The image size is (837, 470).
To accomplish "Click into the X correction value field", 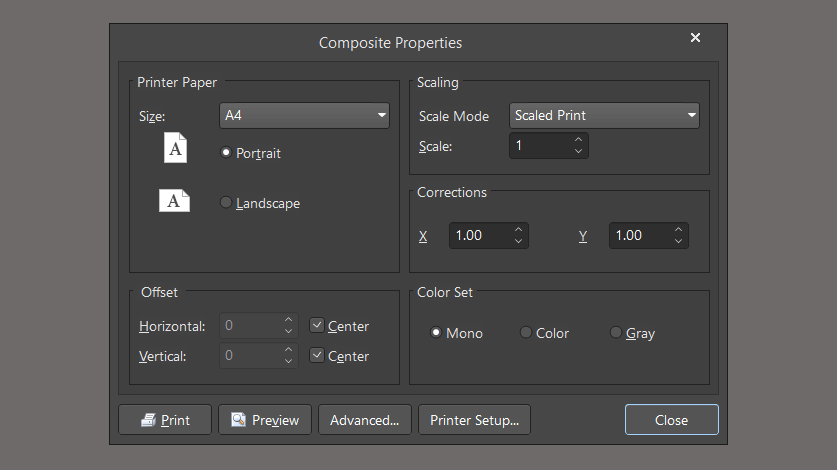I will pos(478,236).
